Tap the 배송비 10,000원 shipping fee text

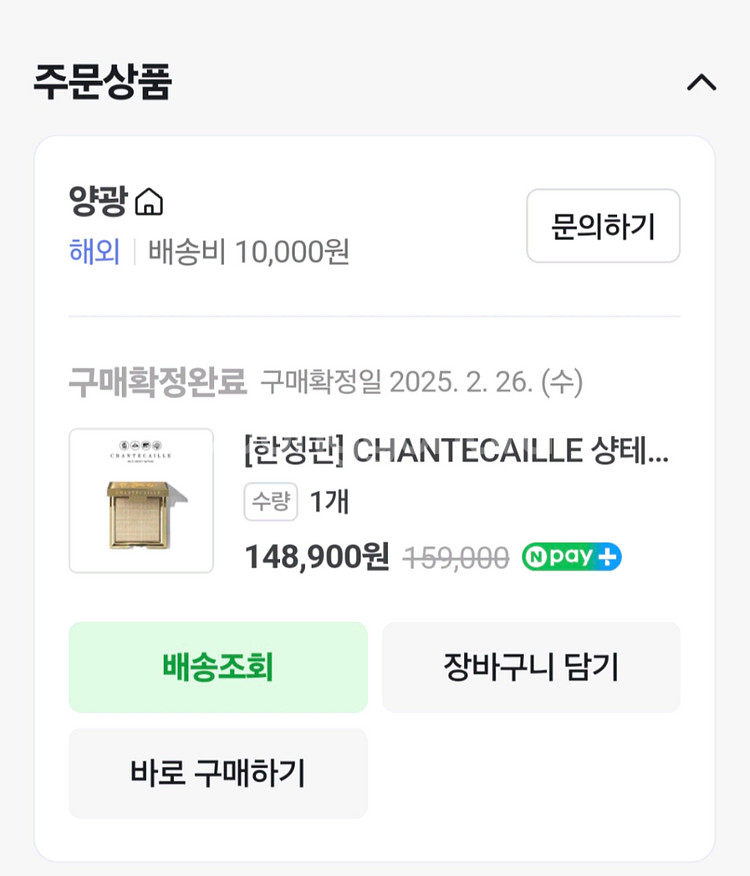(249, 252)
